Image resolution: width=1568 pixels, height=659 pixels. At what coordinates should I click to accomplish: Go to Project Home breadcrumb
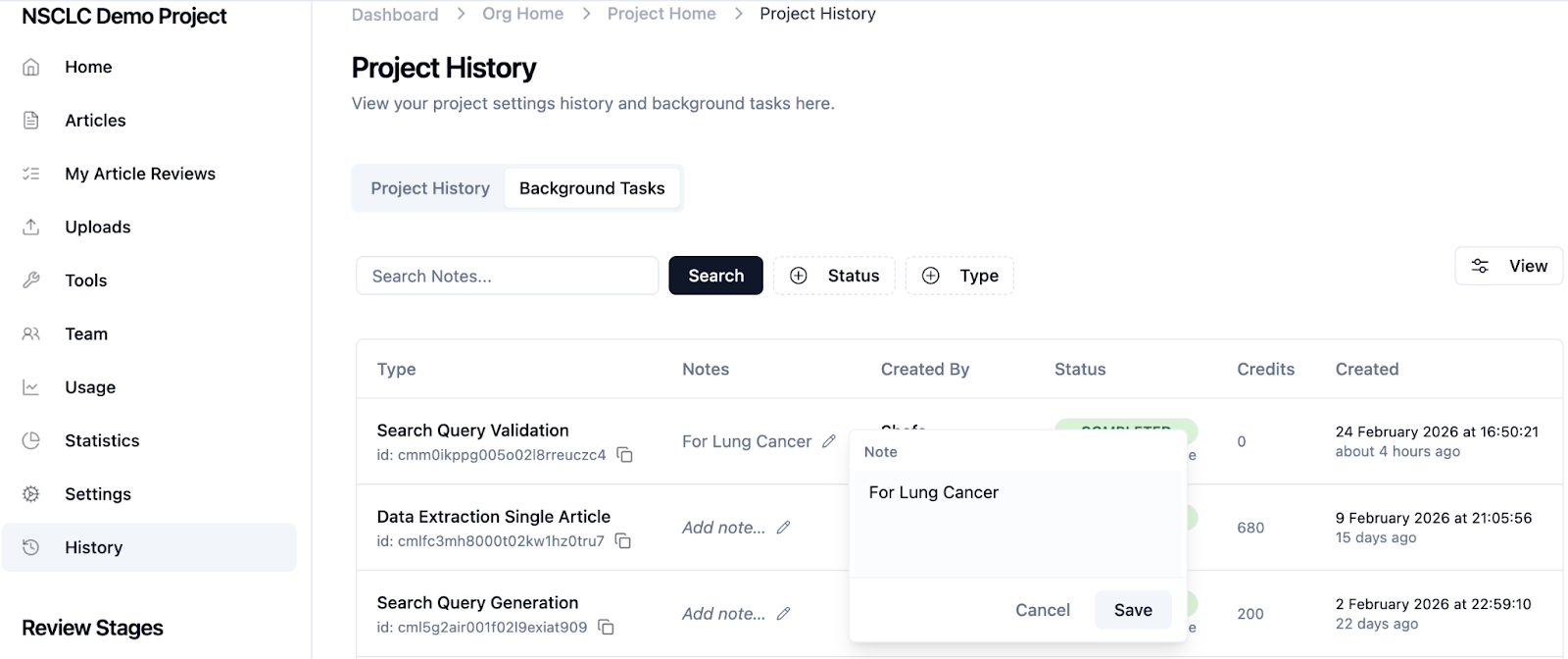[x=661, y=14]
